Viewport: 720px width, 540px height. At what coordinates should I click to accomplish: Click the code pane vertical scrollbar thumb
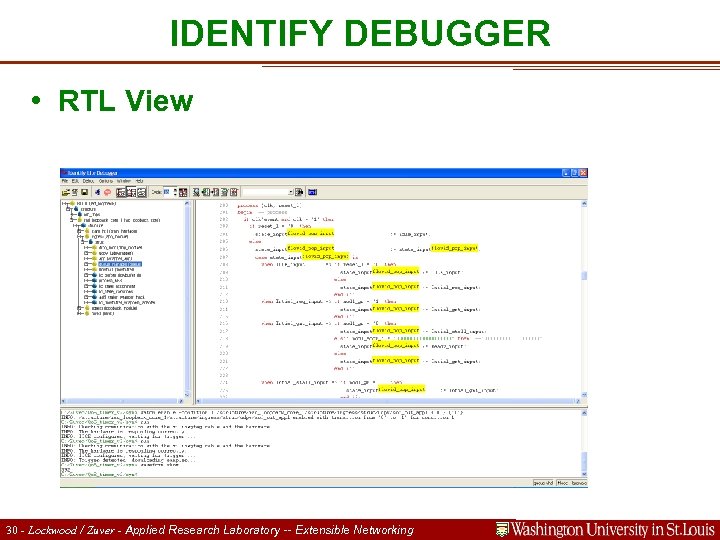[x=584, y=275]
